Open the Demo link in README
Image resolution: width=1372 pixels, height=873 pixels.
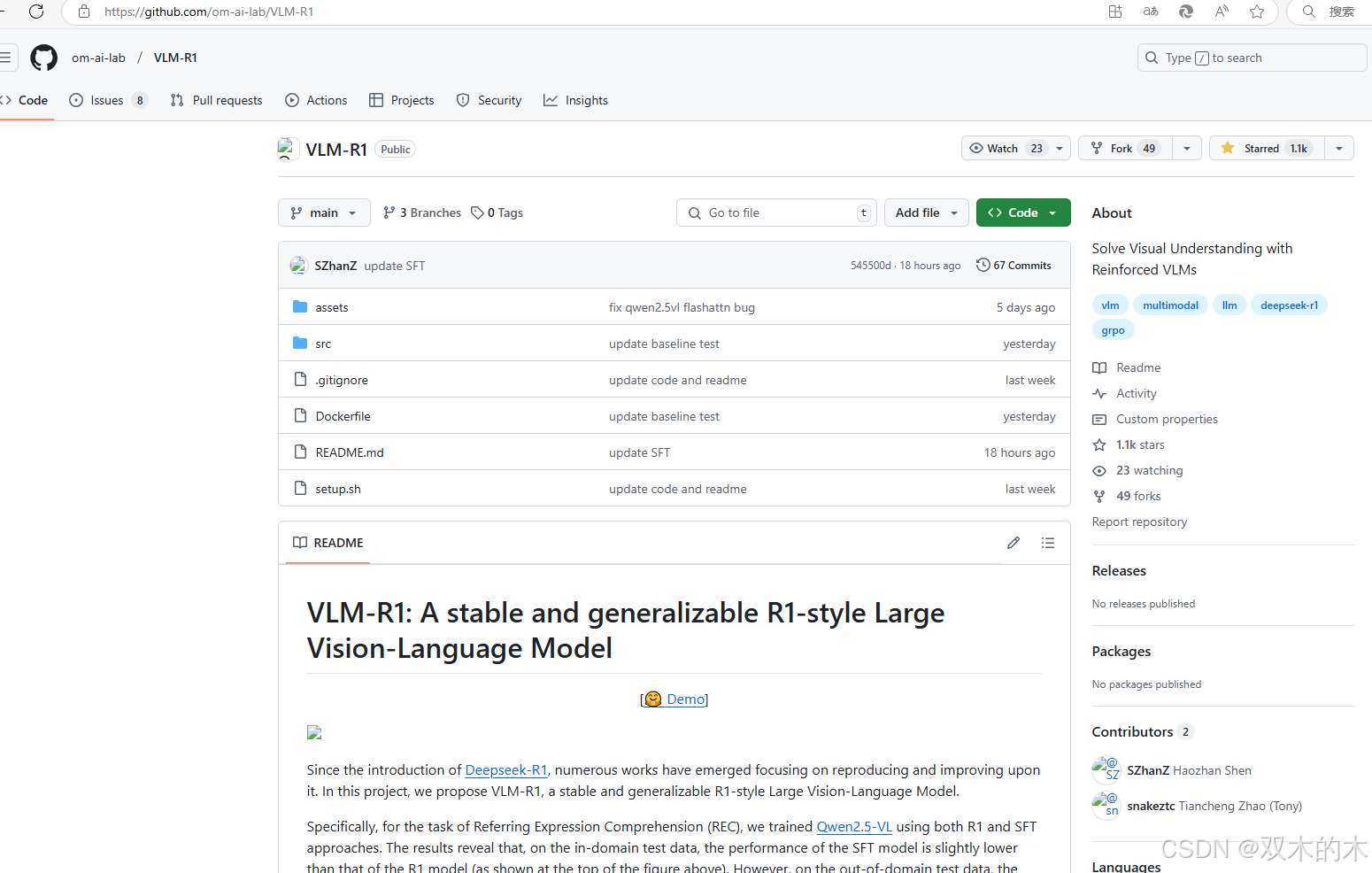pos(674,699)
